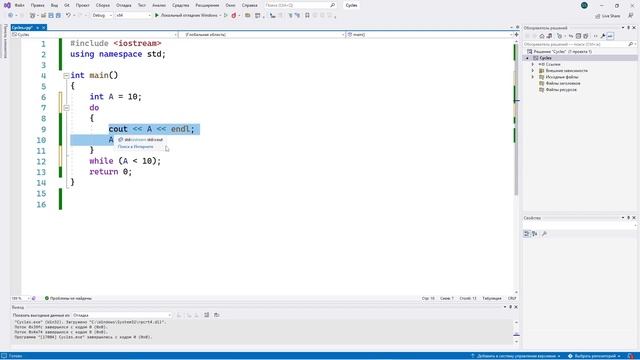Collapse the Cycles project node

(527, 58)
